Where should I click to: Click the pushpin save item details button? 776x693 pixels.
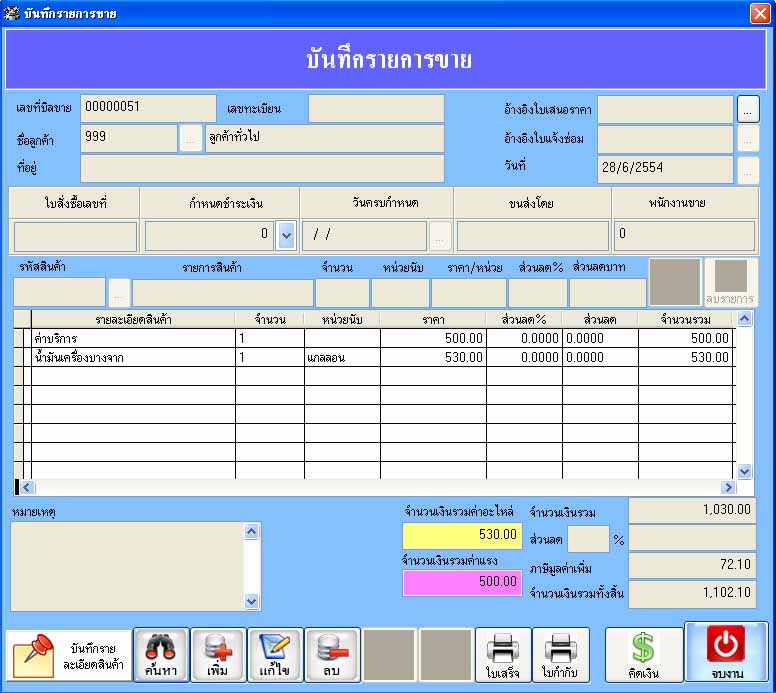click(69, 655)
